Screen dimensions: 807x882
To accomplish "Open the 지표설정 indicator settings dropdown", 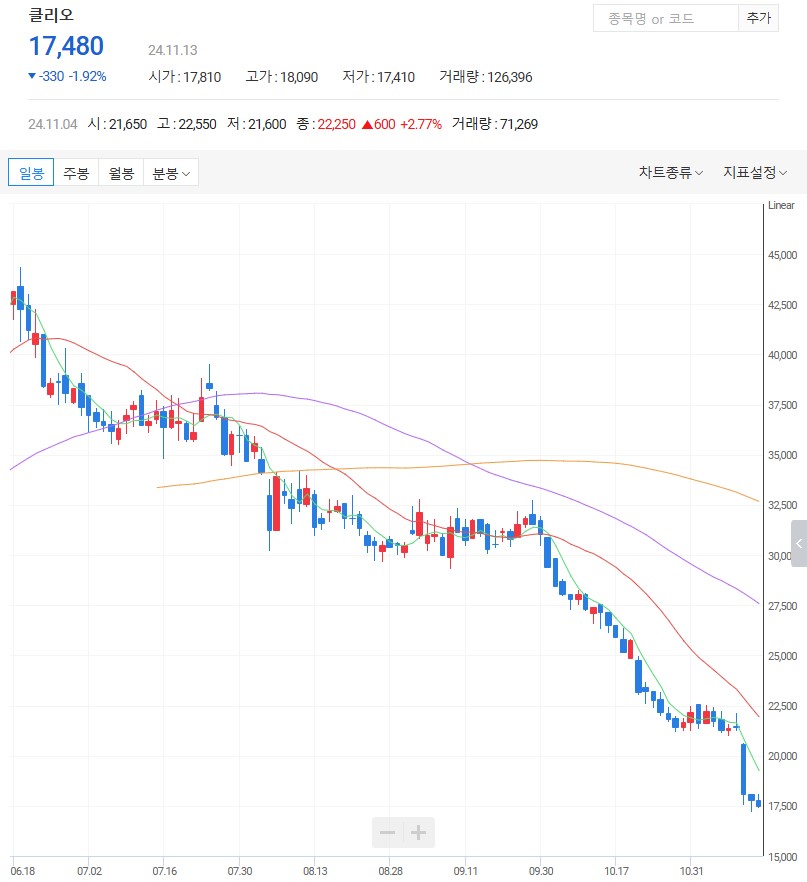I will pos(755,173).
